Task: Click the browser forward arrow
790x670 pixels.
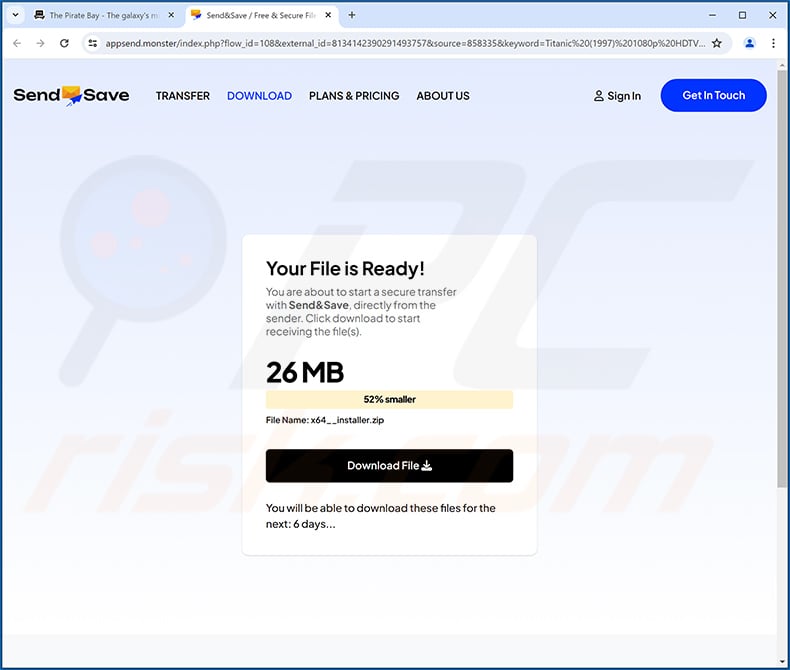Action: 40,43
